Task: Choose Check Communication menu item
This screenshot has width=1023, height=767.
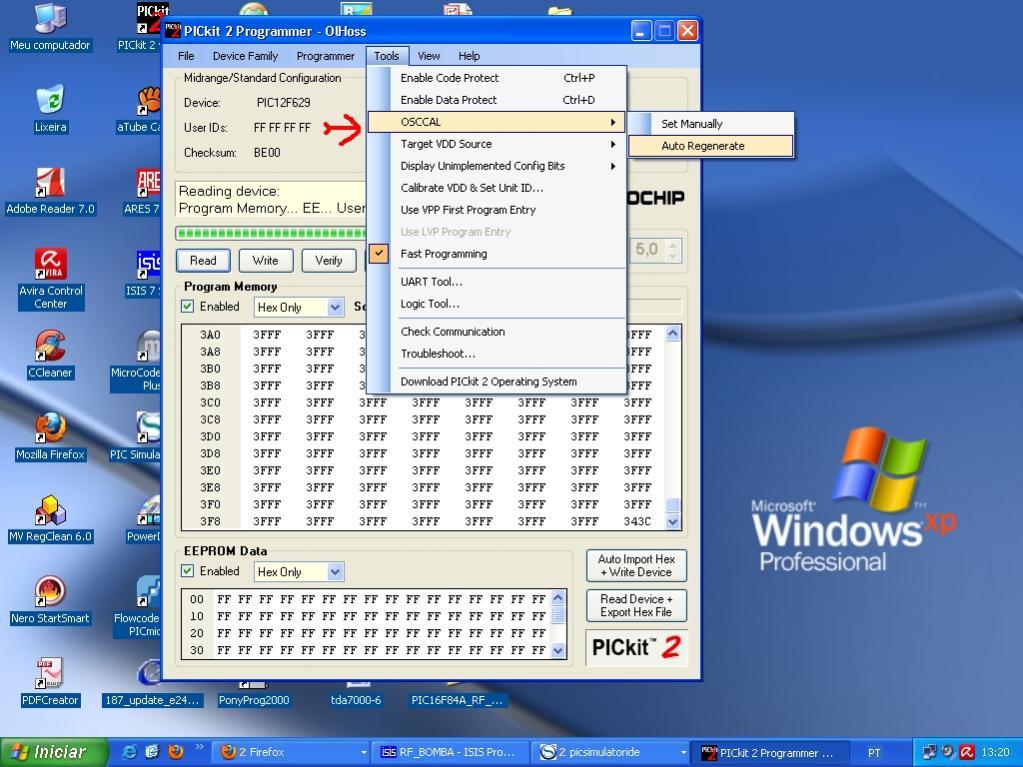Action: tap(496, 331)
